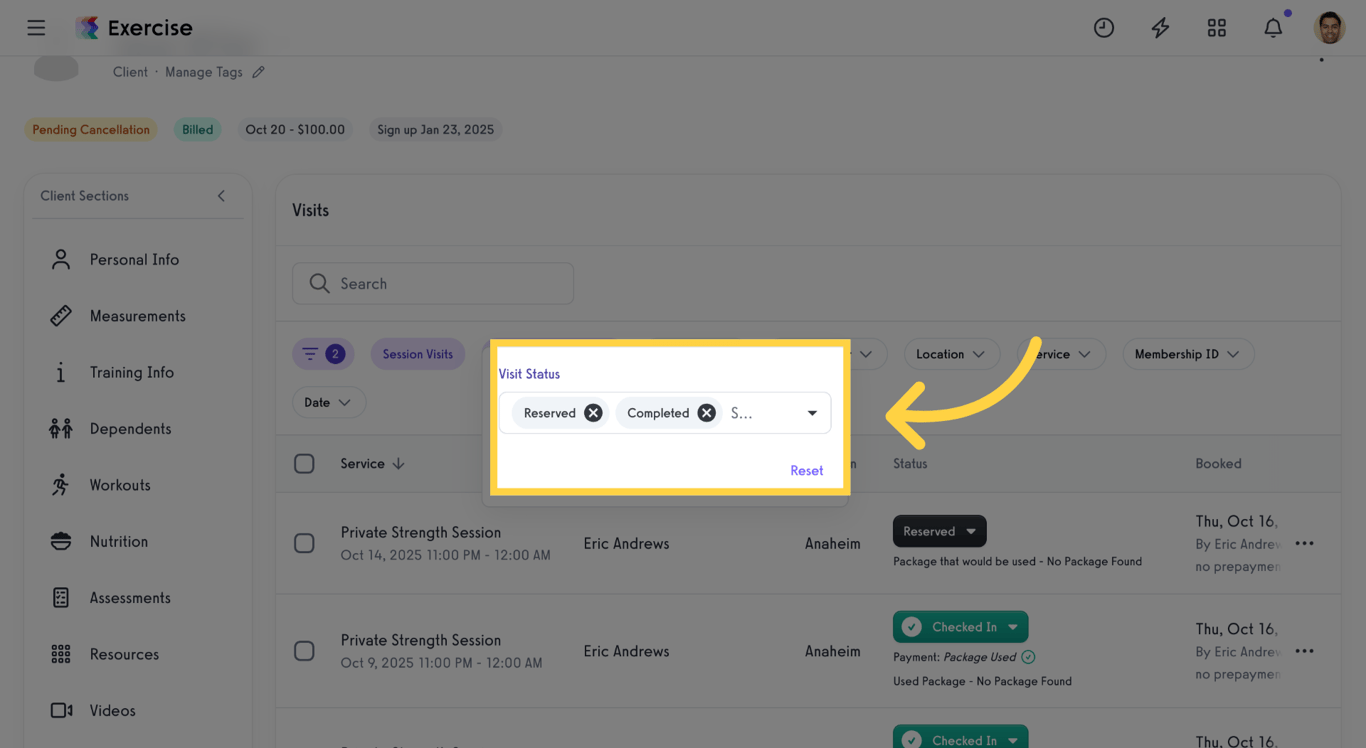
Task: Open the clock history icon
Action: 1104,28
